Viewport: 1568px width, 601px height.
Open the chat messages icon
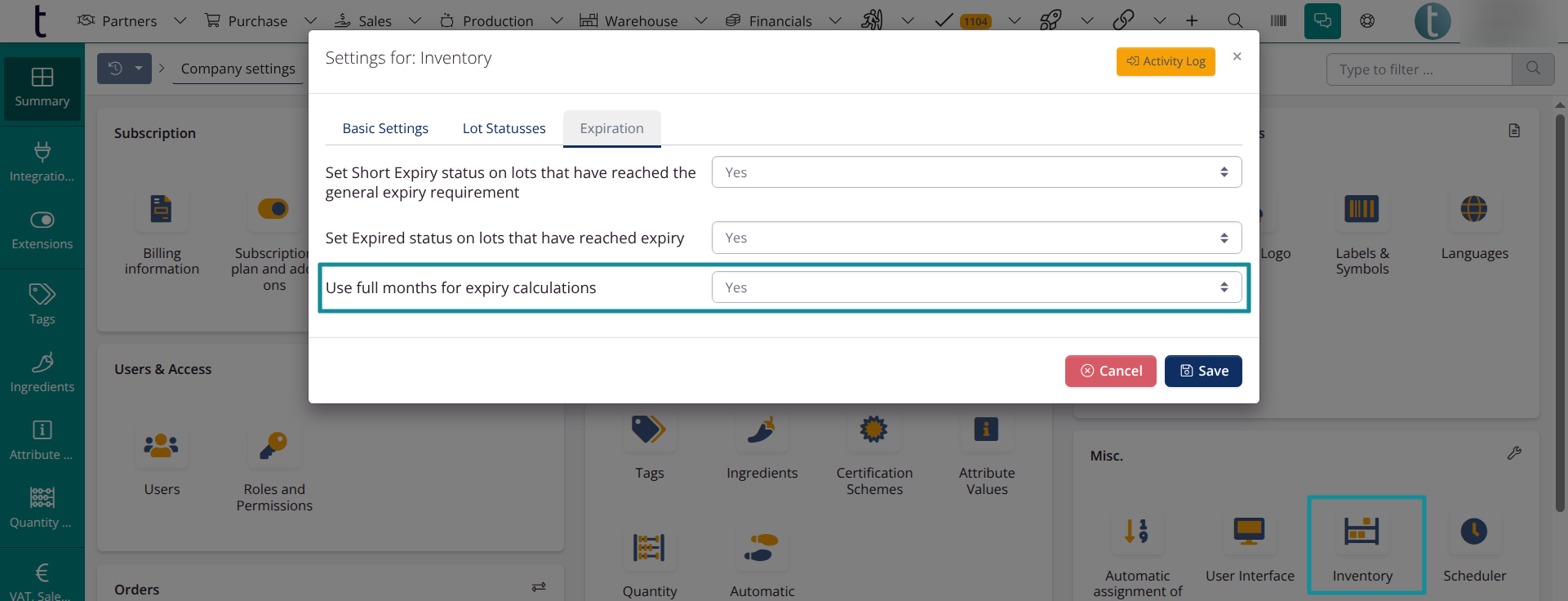(1322, 20)
